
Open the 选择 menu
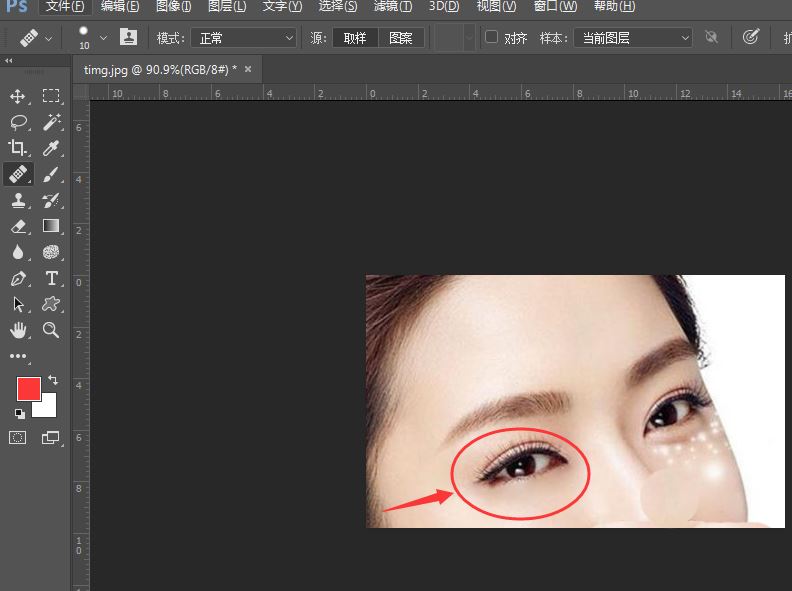337,7
